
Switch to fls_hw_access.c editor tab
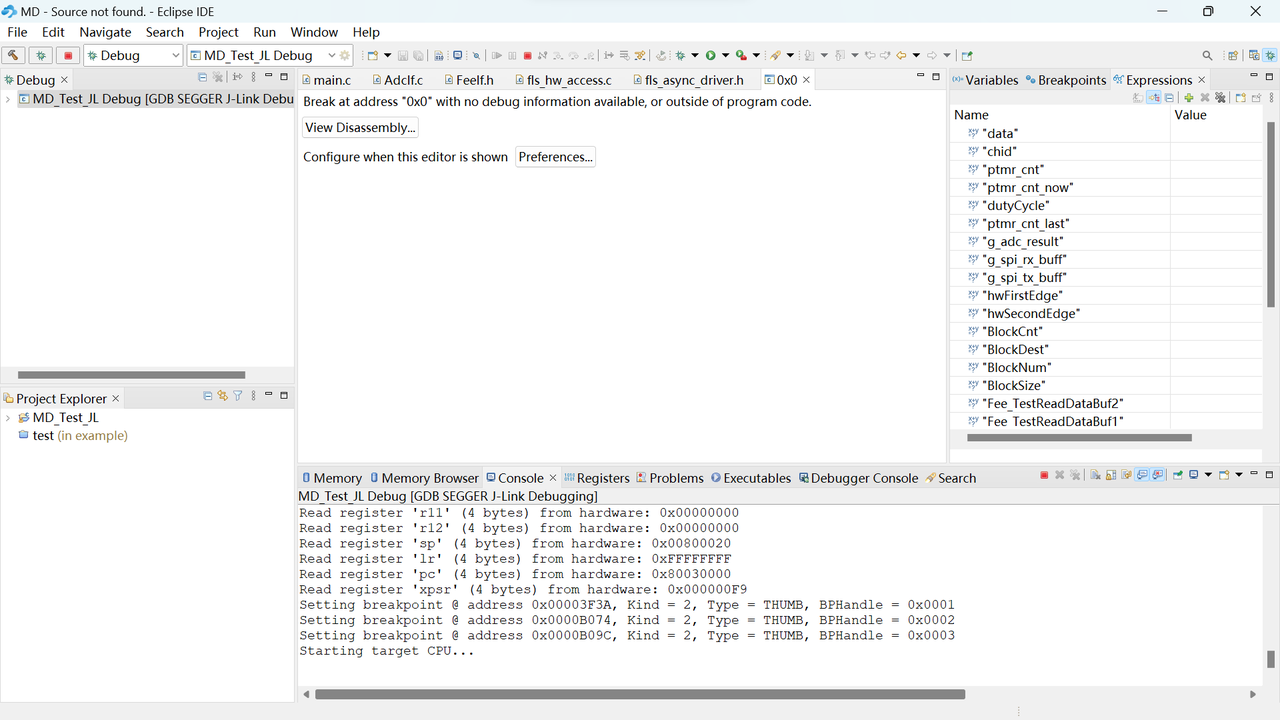563,80
